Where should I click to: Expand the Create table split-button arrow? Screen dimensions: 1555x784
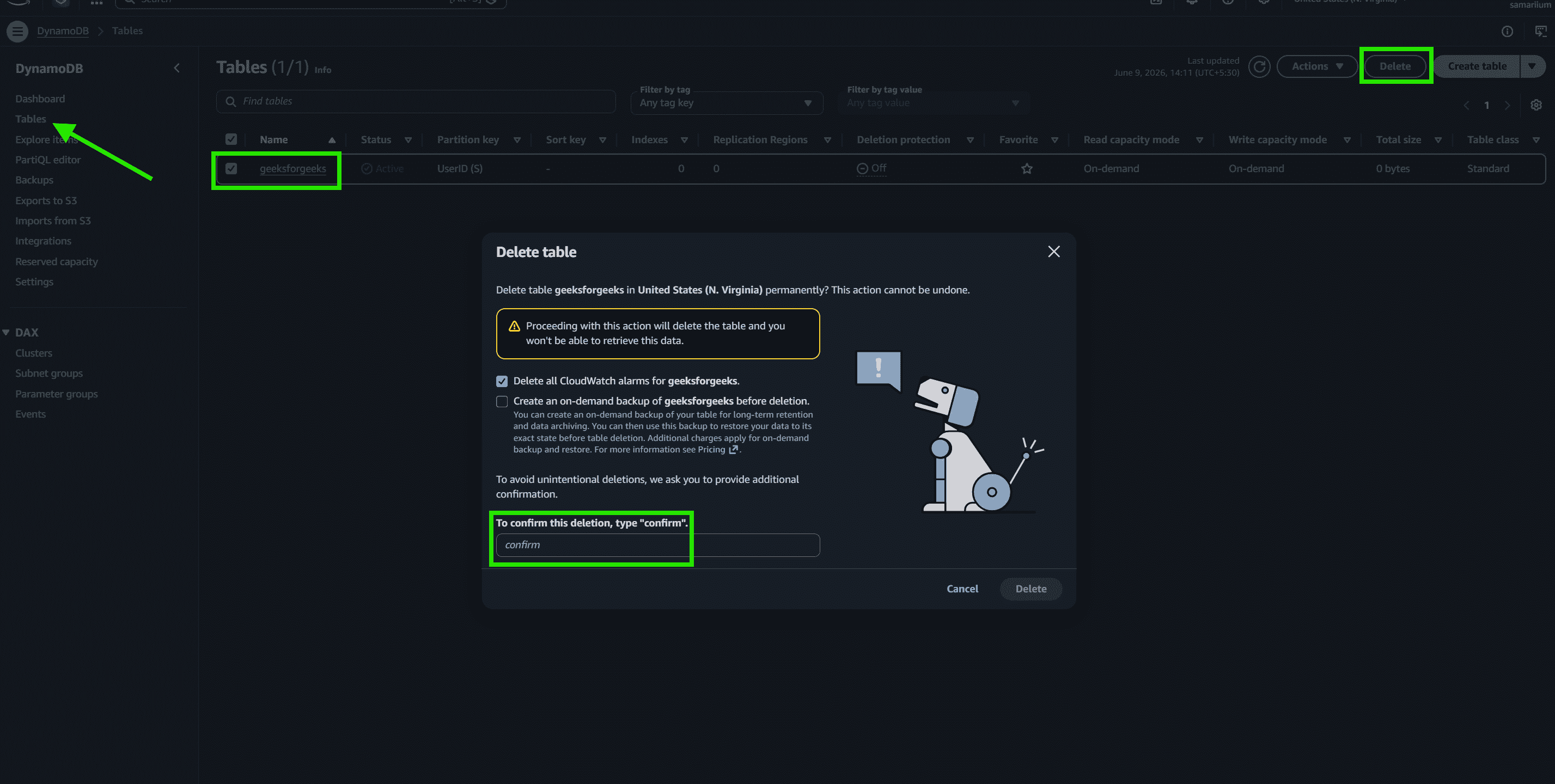[x=1532, y=66]
